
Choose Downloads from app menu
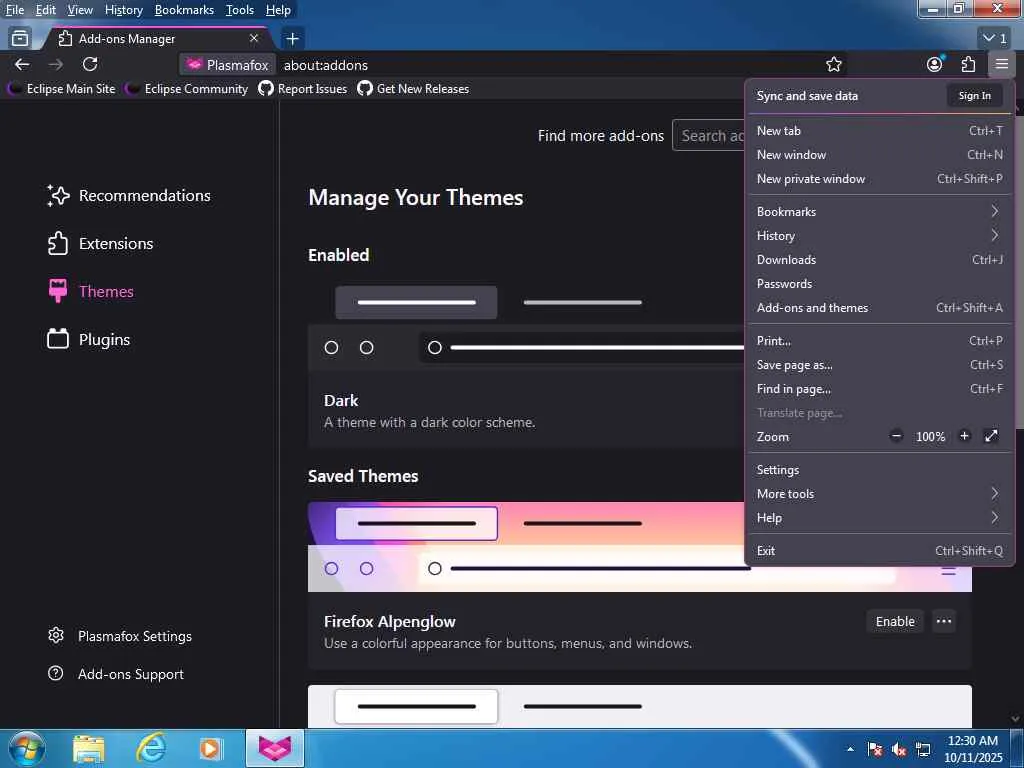[x=878, y=260]
